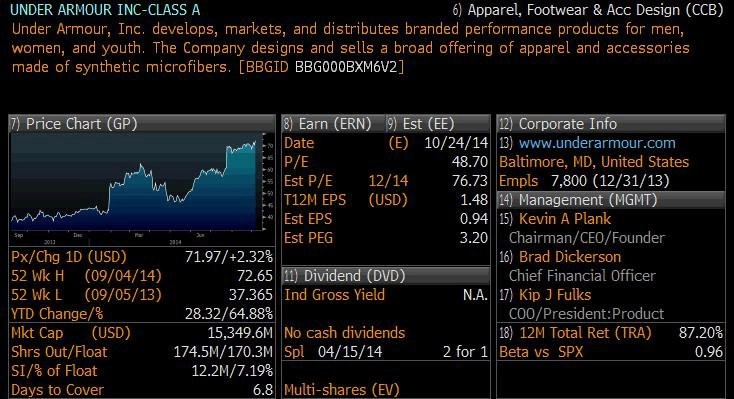Open Apparel, Footwear & Acc Design (CCB) classification
734x399 pixels.
595,10
